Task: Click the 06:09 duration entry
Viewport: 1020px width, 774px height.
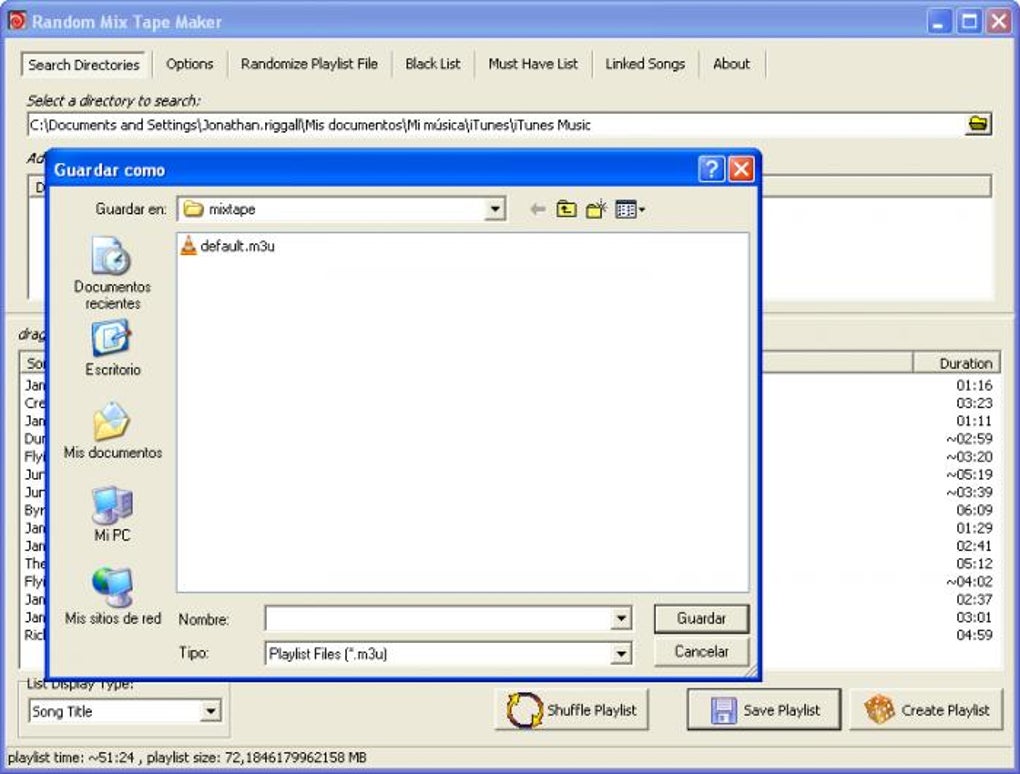Action: click(x=974, y=510)
